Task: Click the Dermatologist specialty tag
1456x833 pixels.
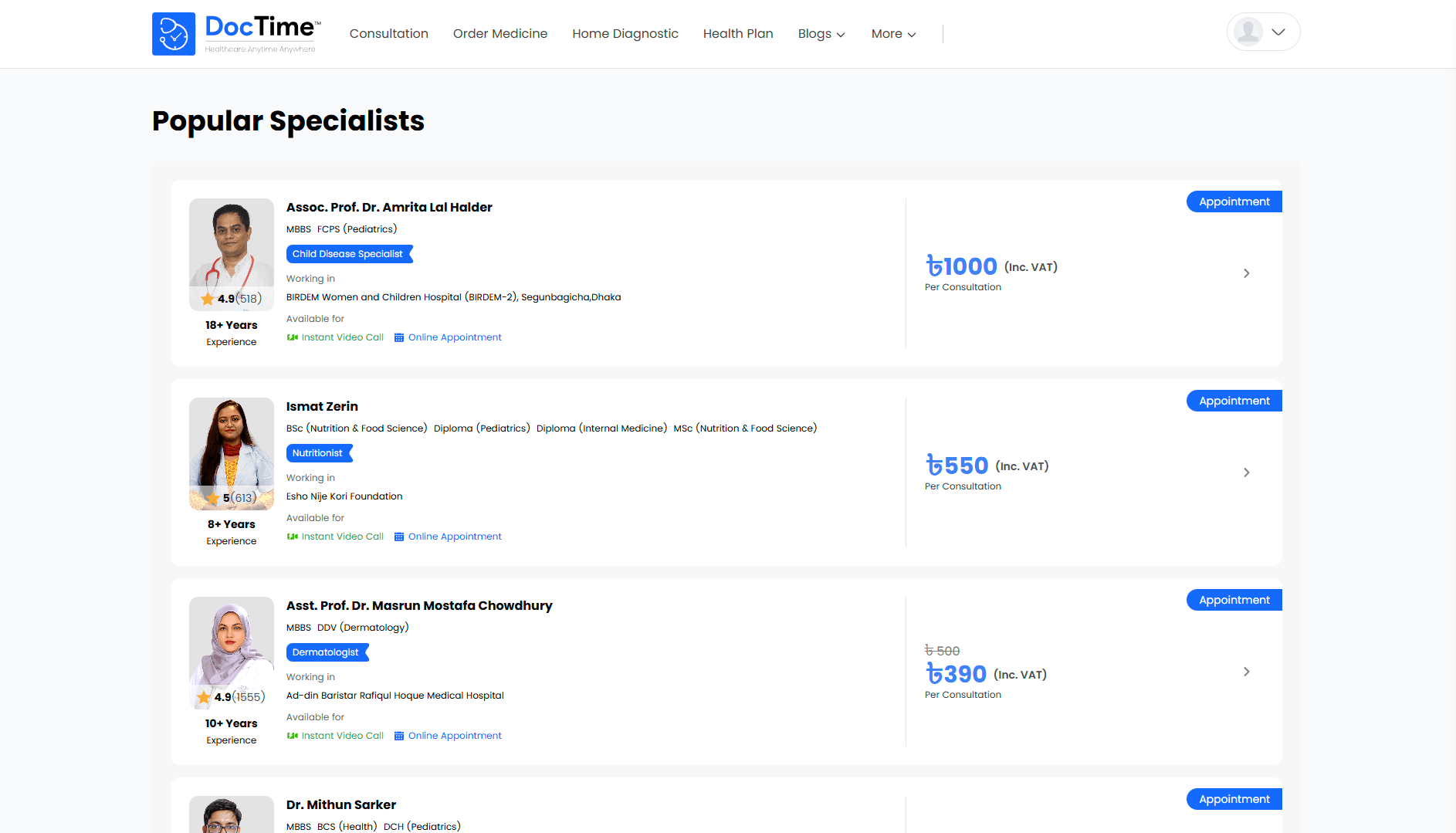Action: tap(327, 652)
